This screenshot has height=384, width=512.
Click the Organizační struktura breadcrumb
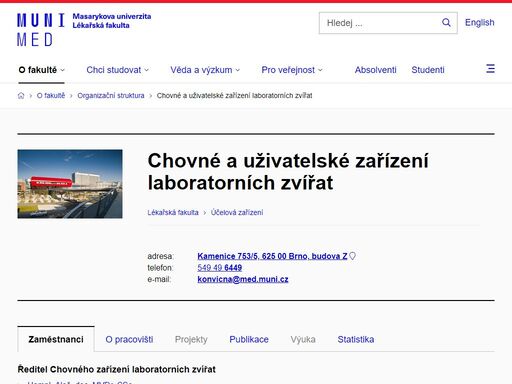[x=111, y=96]
